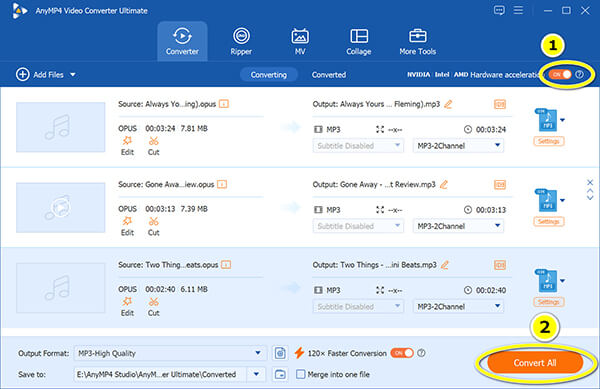The image size is (600, 389).
Task: Expand Add Files dropdown arrow
Action: click(73, 75)
